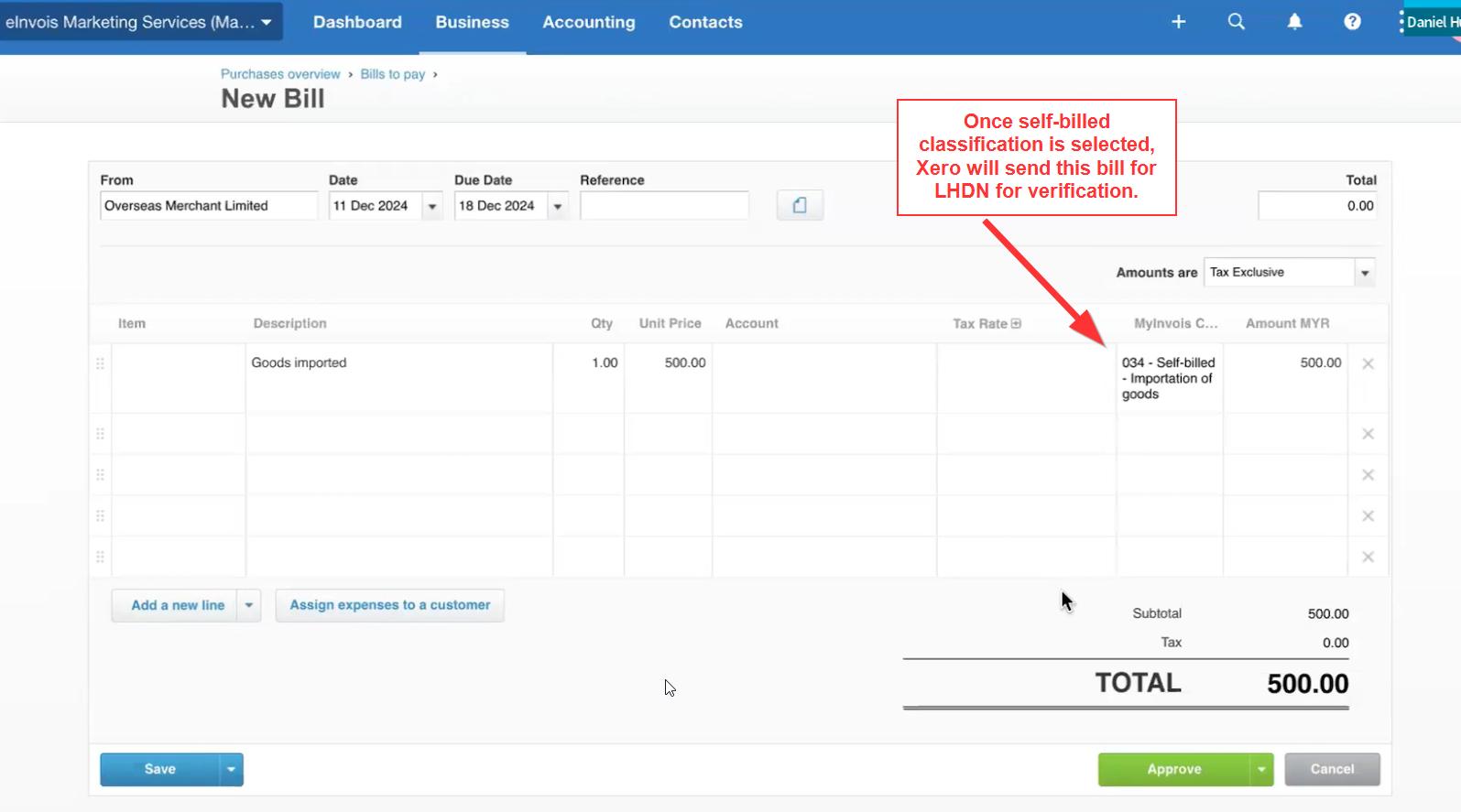Open the Due Date picker dropdown arrow
The image size is (1461, 812).
pos(558,206)
